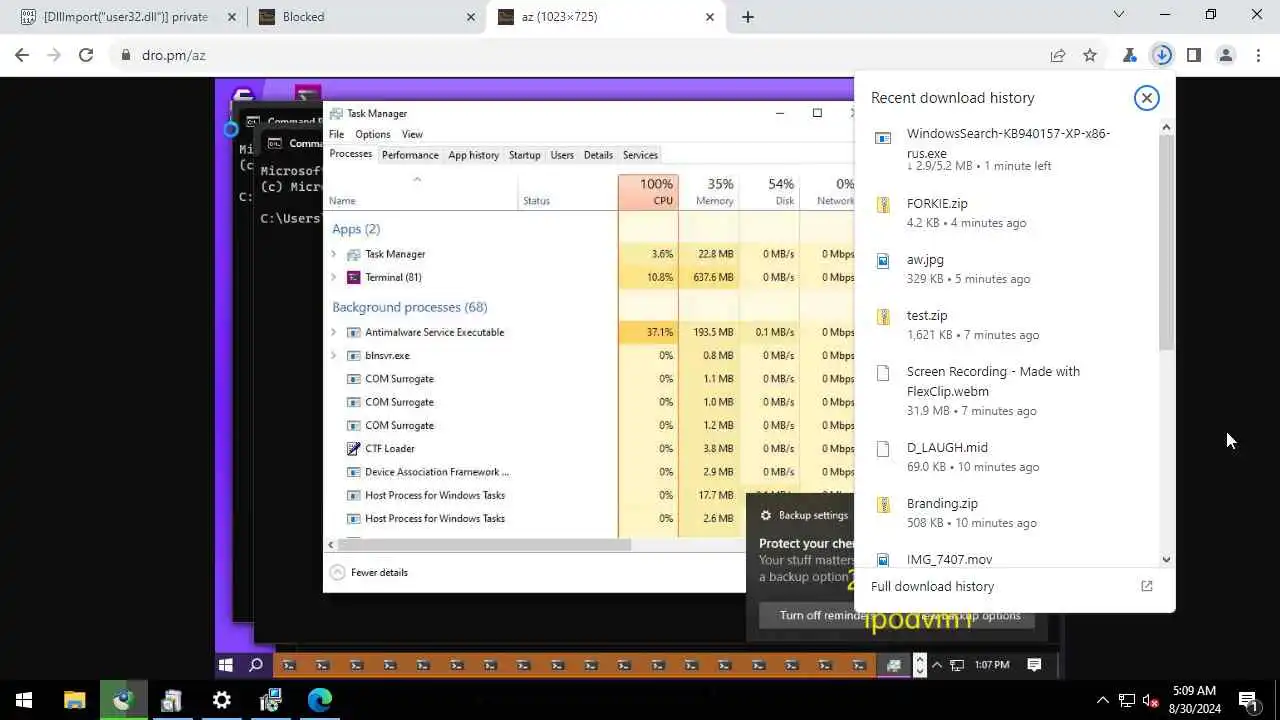Expand Antimalware Service Executable row
Screen dimensions: 1280x720
coord(334,332)
